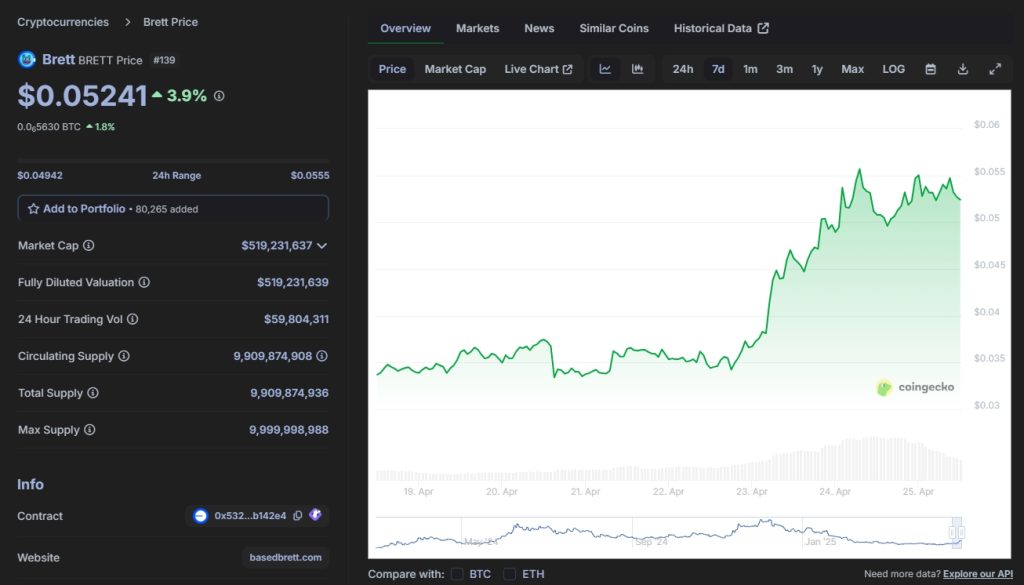The width and height of the screenshot is (1024, 585).
Task: Switch to line chart view icon
Action: pyautogui.click(x=605, y=69)
